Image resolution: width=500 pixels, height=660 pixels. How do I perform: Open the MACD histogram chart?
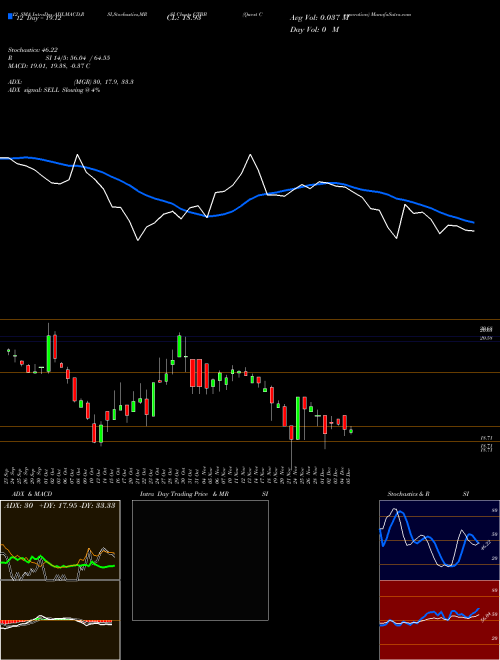[60, 620]
